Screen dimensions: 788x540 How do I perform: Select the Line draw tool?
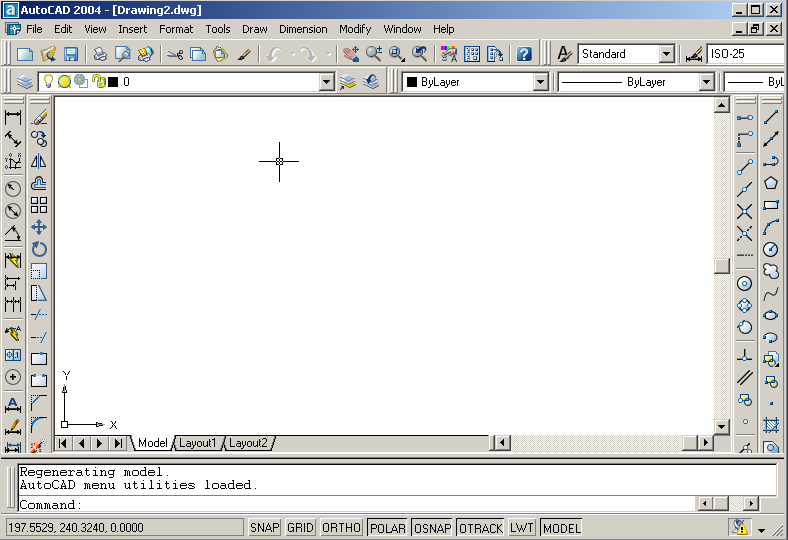[771, 117]
